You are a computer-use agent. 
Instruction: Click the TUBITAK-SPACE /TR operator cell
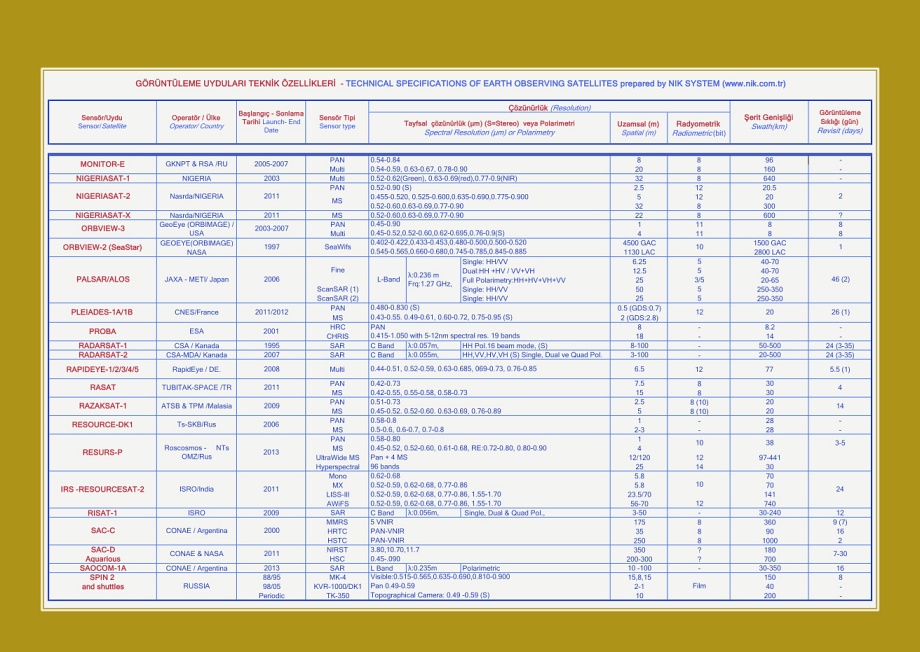tap(196, 387)
